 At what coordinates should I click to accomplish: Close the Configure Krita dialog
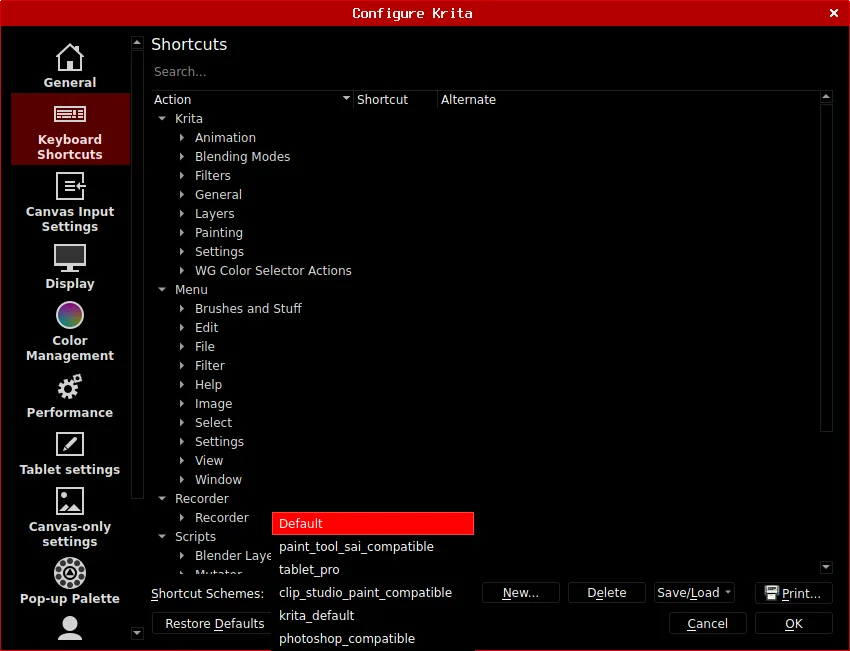click(x=834, y=13)
